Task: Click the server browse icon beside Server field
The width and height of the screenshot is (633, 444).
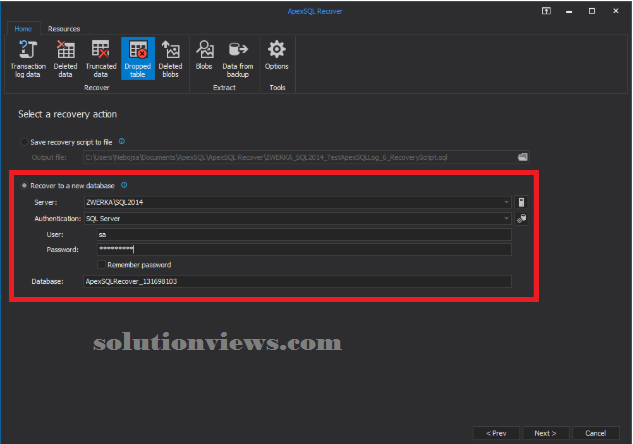Action: tap(522, 202)
